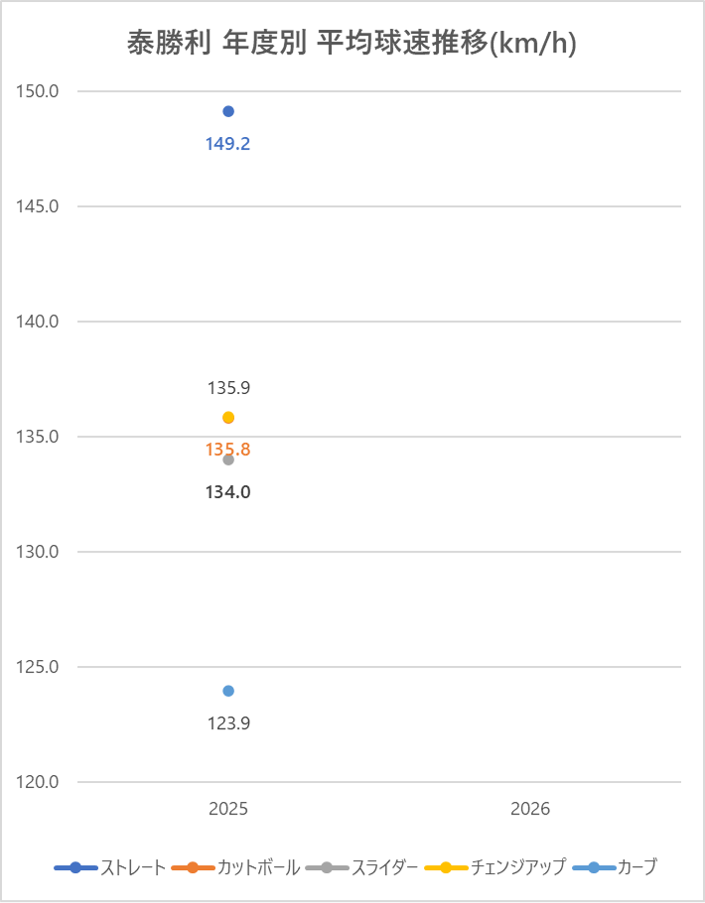Select the 135.9 data label
Viewport: 705px width, 903px height.
(x=228, y=388)
